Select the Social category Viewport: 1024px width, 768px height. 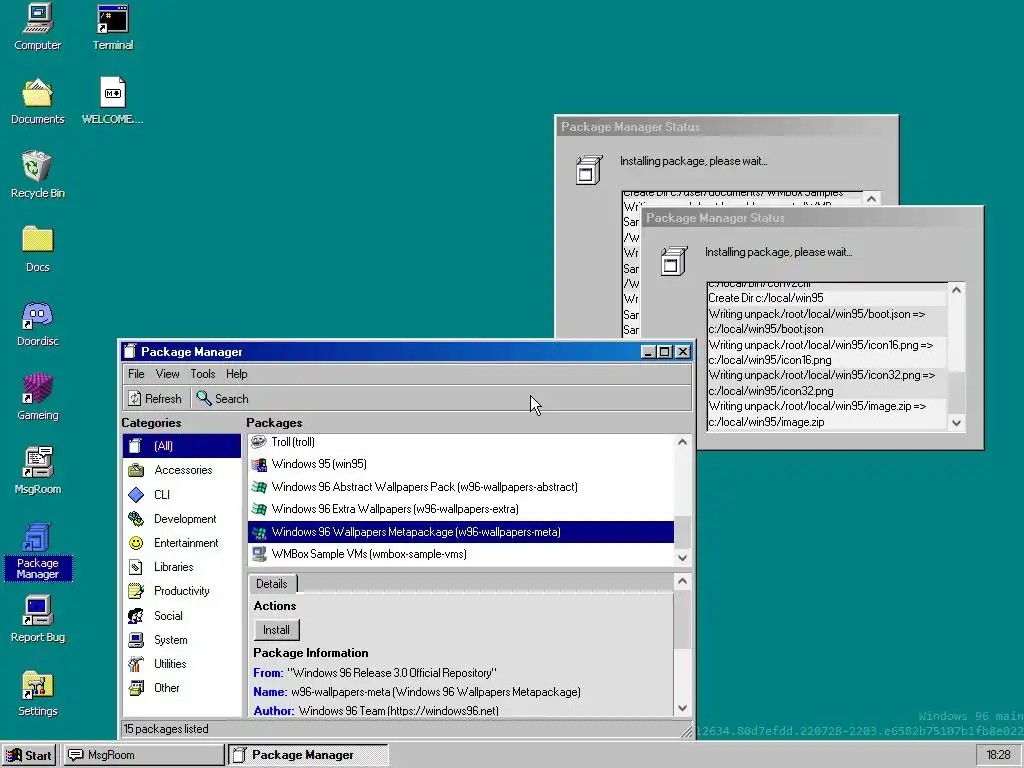(x=182, y=615)
